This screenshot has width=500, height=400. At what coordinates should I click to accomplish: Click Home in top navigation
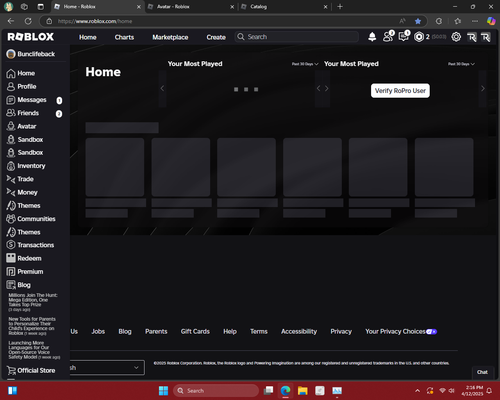coord(88,37)
